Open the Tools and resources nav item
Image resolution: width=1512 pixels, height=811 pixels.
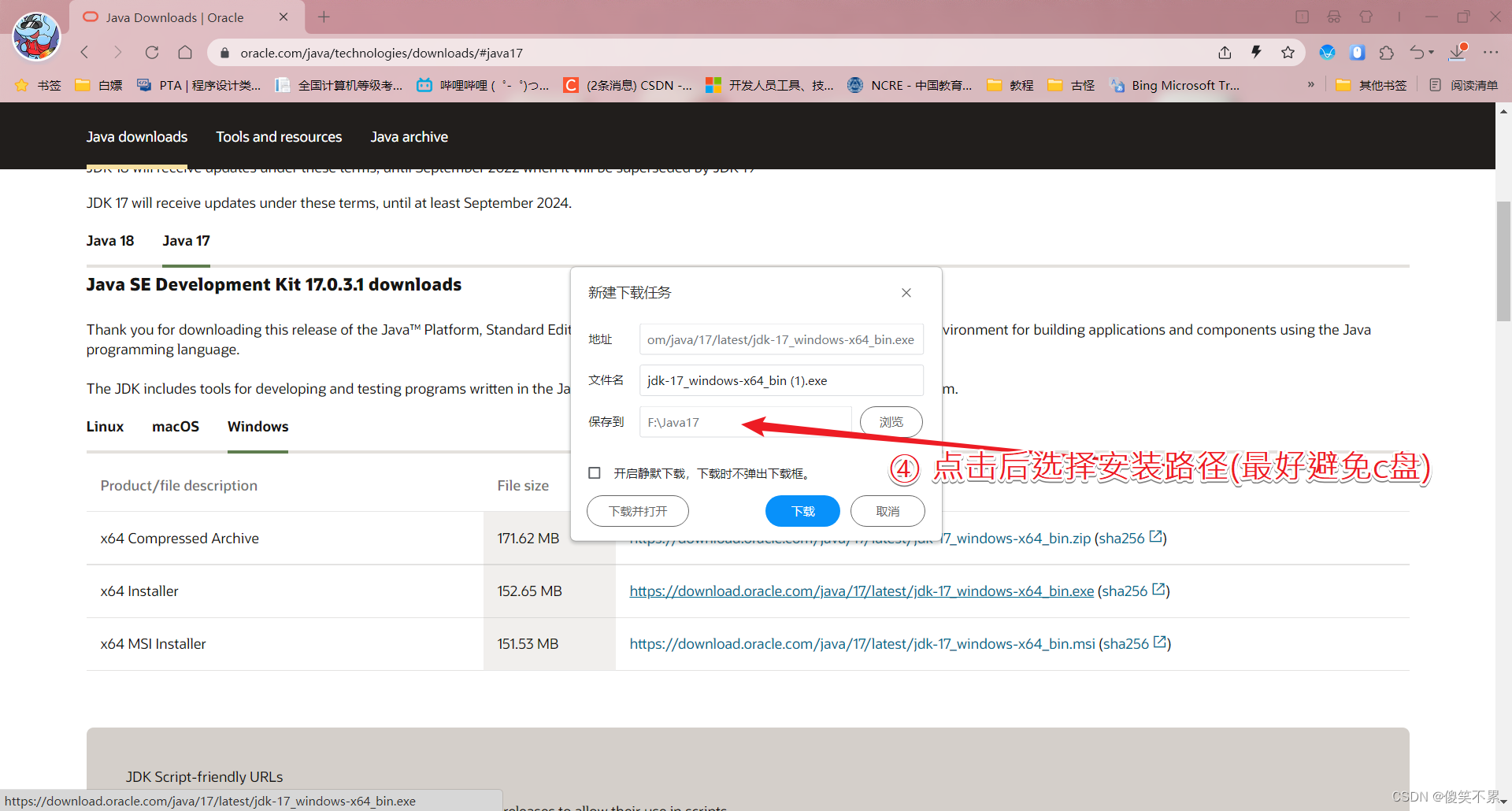pos(279,136)
